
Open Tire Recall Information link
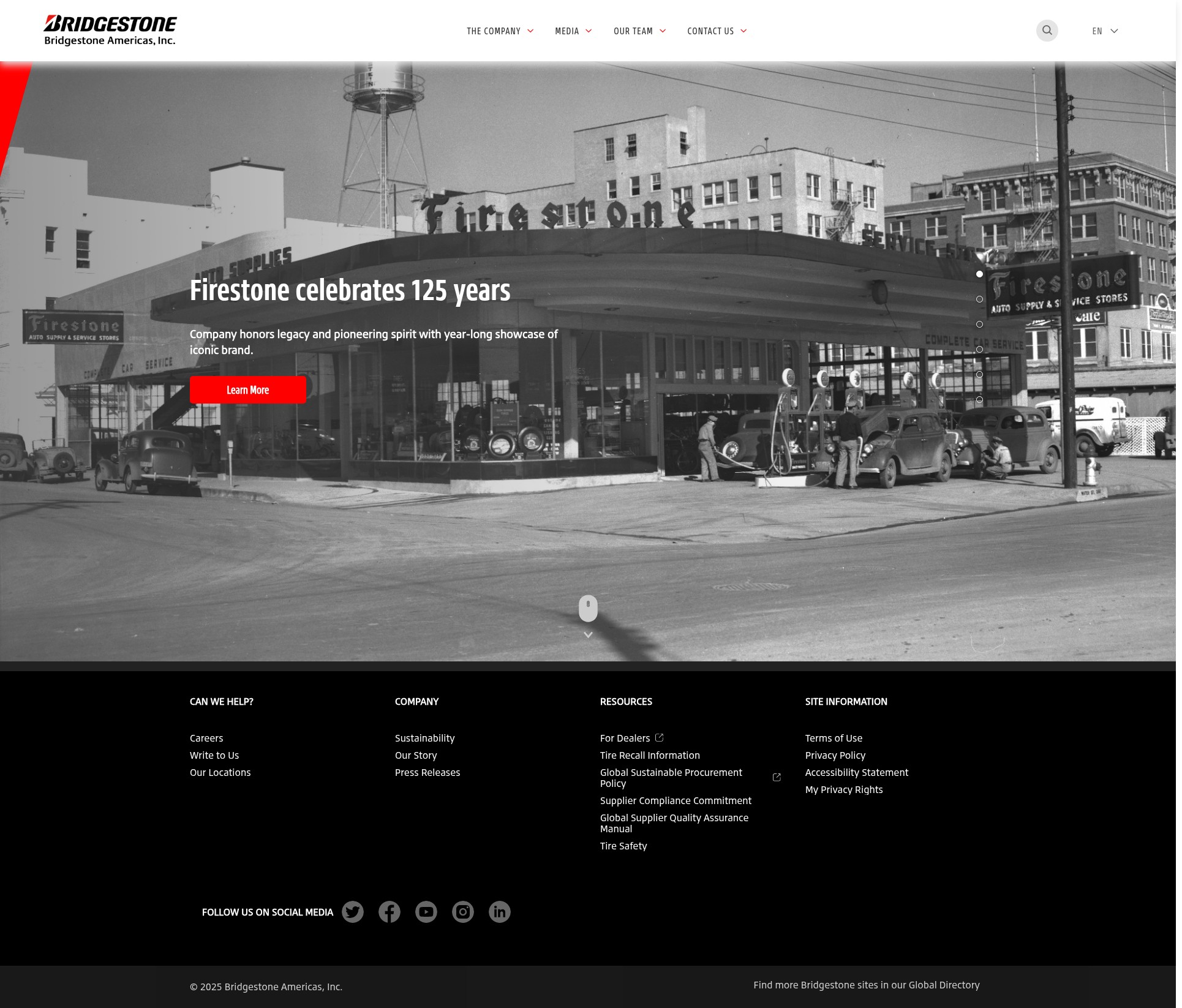[x=650, y=755]
